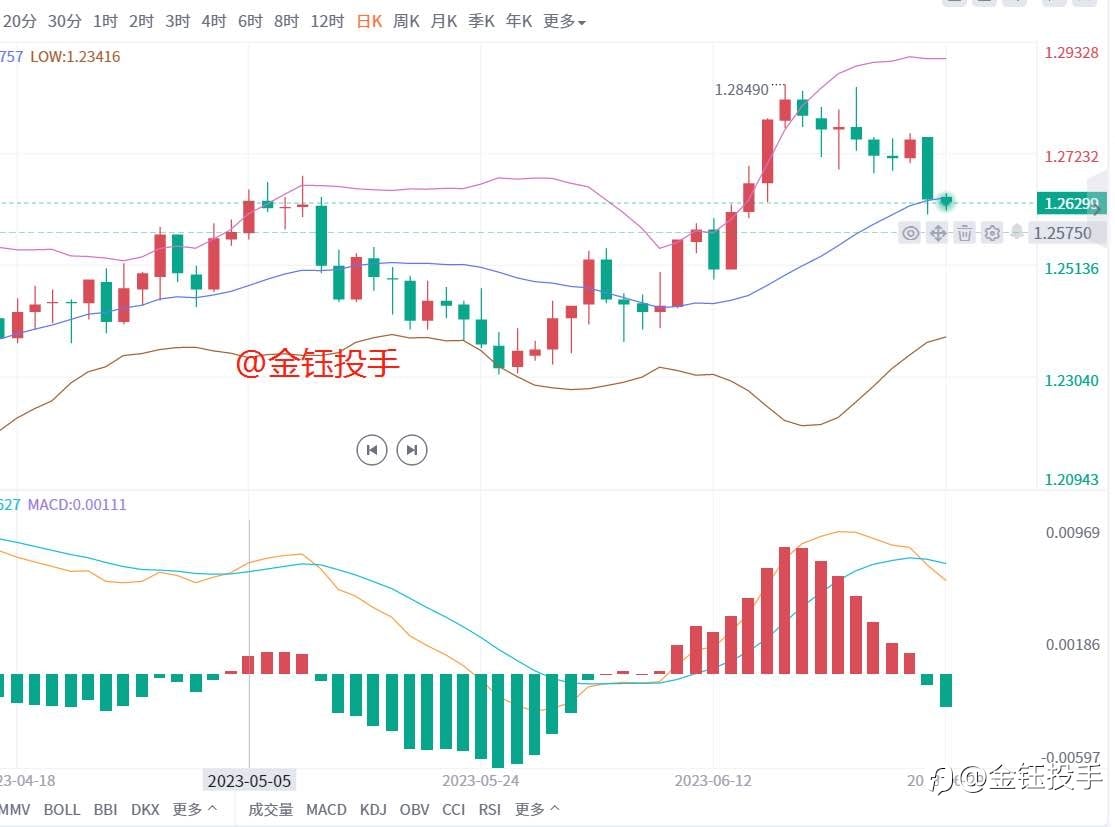Image resolution: width=1115 pixels, height=827 pixels.
Task: Step back with previous candle button
Action: [372, 449]
